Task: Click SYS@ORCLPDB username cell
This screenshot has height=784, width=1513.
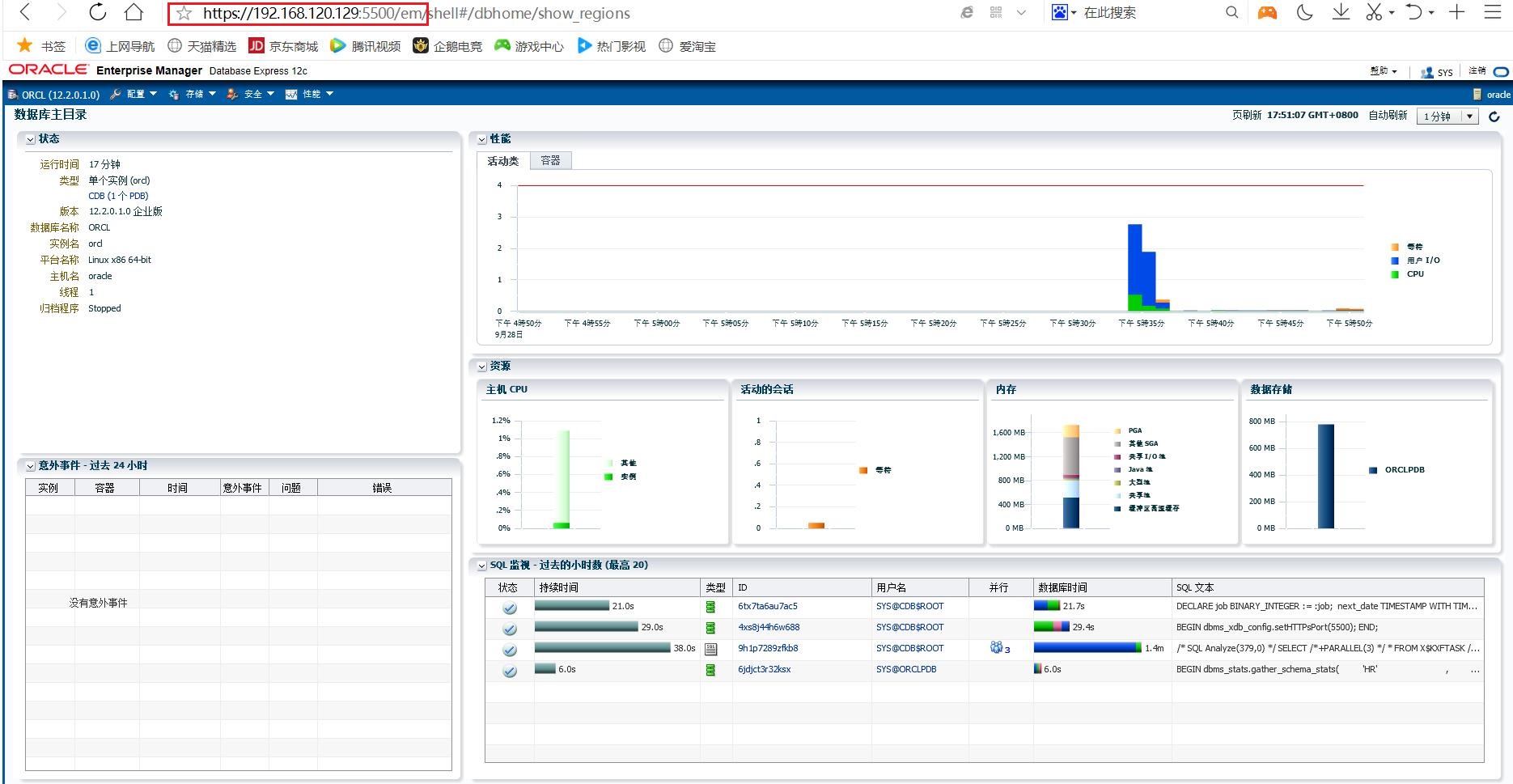Action: coord(906,669)
